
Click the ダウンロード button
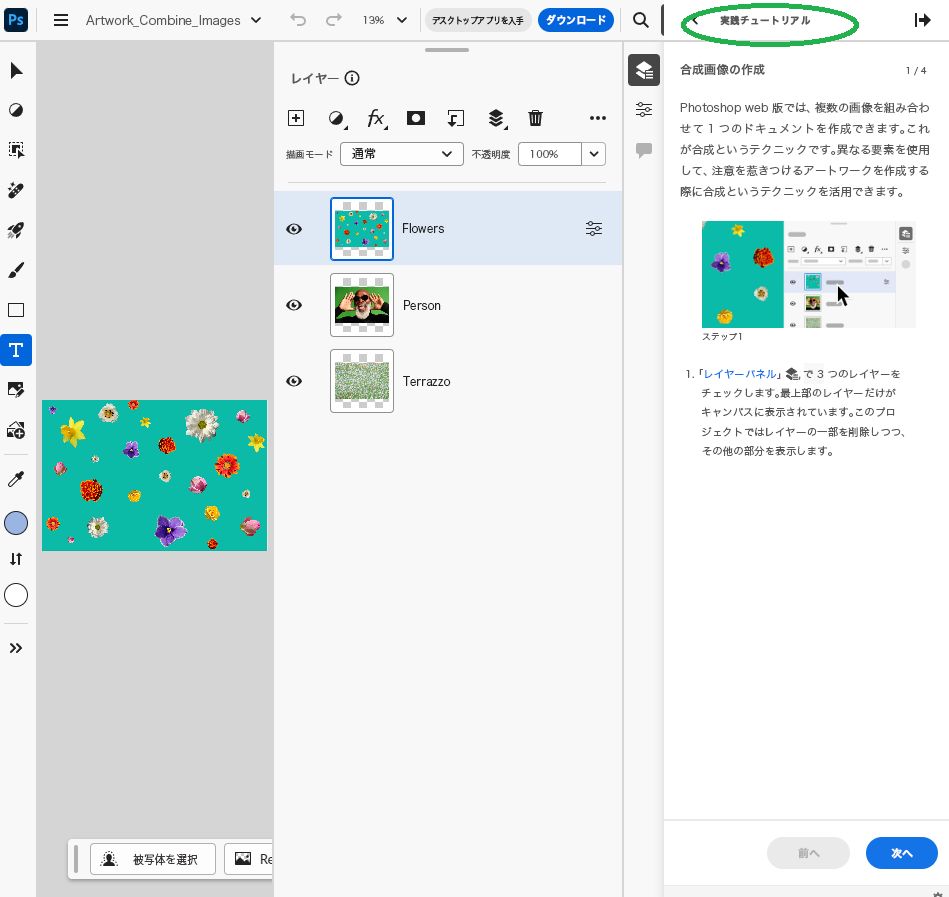[576, 20]
